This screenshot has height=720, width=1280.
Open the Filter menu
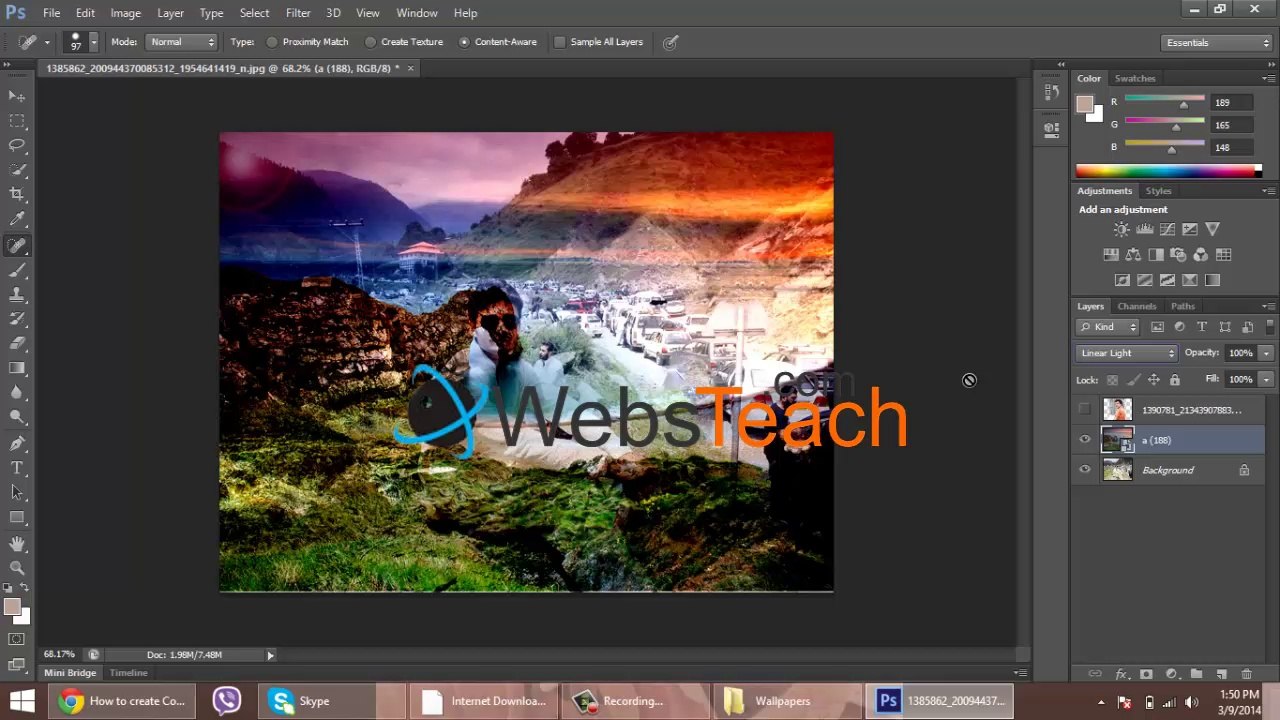click(x=298, y=13)
